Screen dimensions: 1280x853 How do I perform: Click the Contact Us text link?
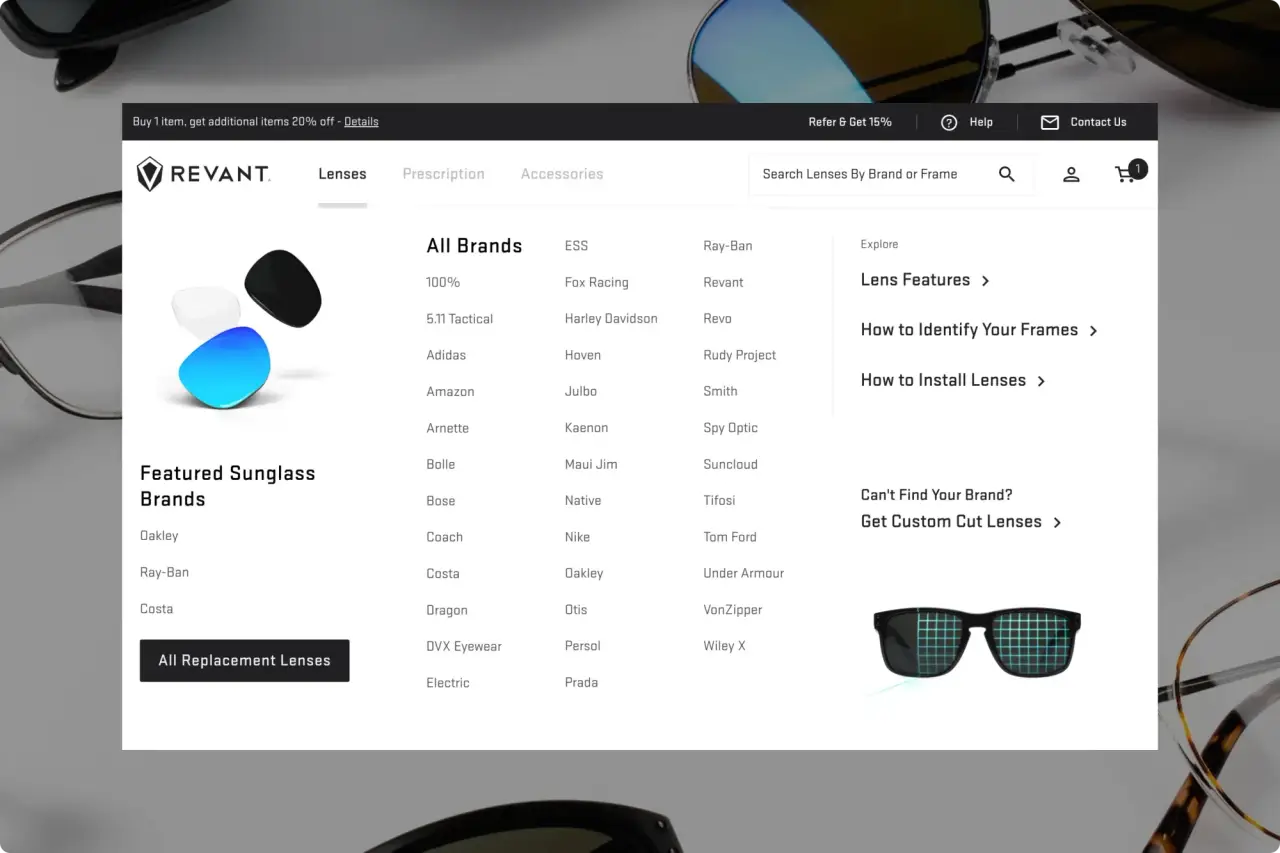1098,122
